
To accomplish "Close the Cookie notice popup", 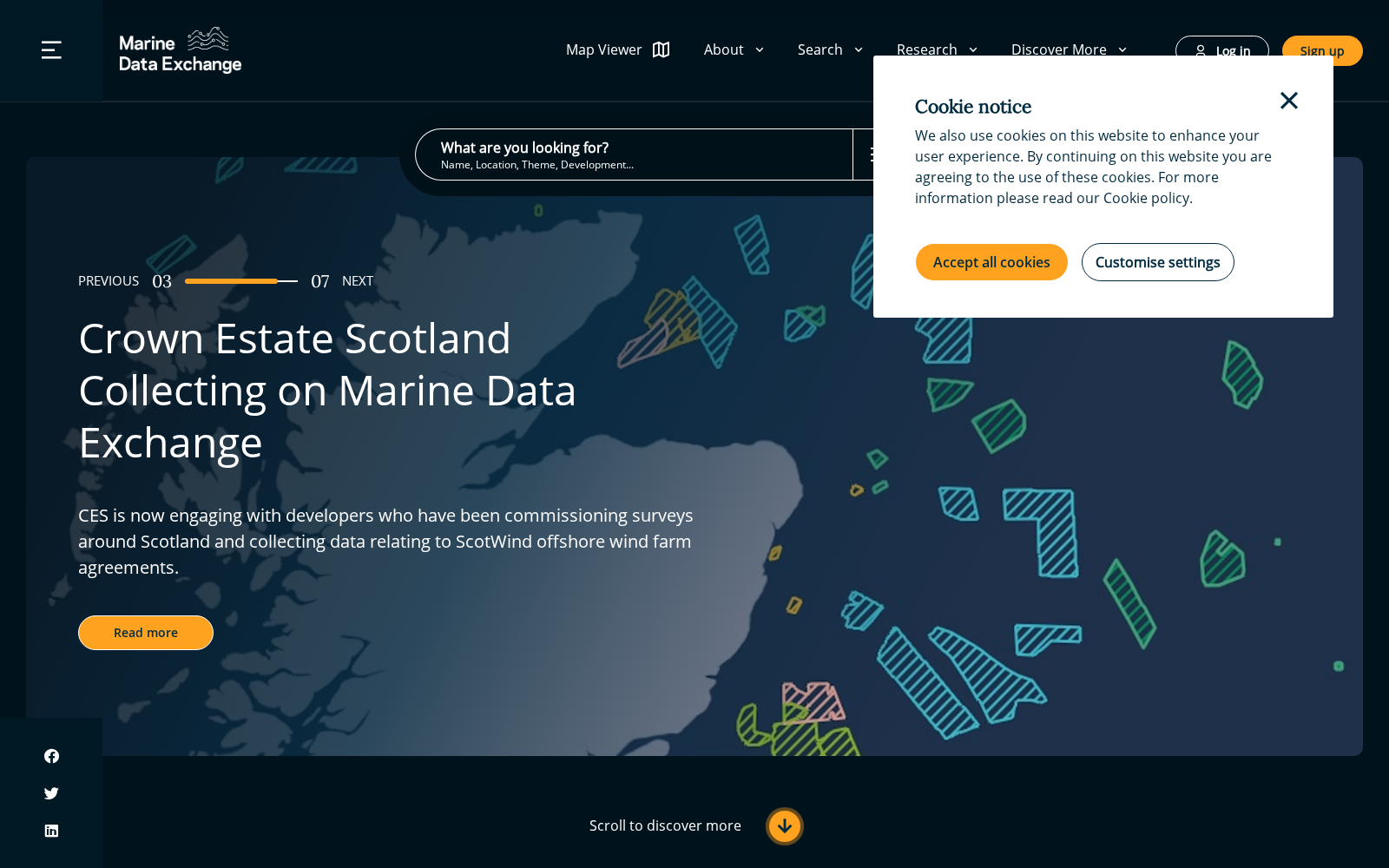I will [x=1289, y=101].
